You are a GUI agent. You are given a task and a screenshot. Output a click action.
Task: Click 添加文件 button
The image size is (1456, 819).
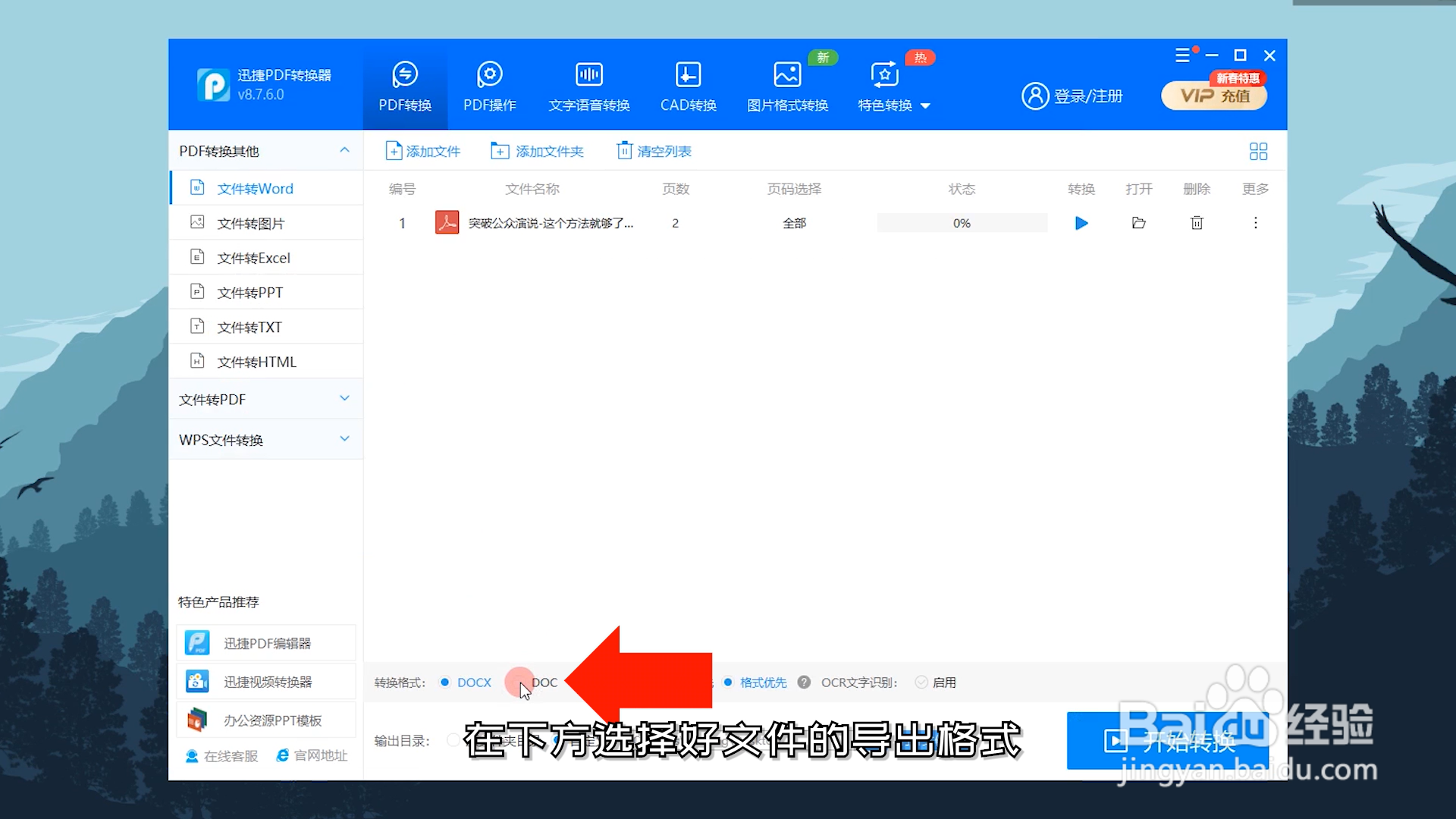(423, 152)
